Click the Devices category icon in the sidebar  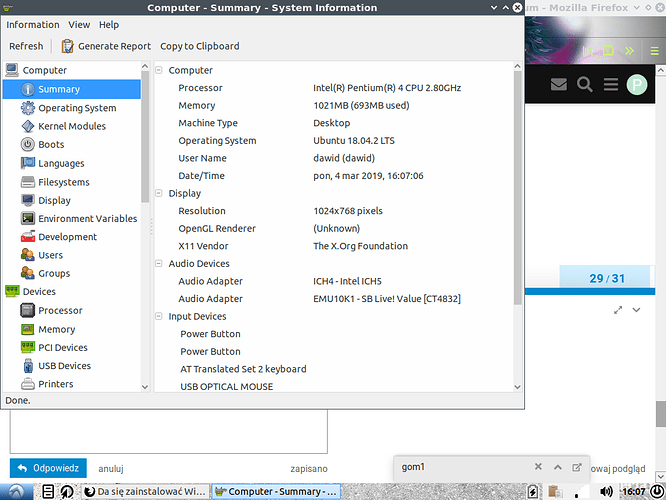pyautogui.click(x=12, y=291)
